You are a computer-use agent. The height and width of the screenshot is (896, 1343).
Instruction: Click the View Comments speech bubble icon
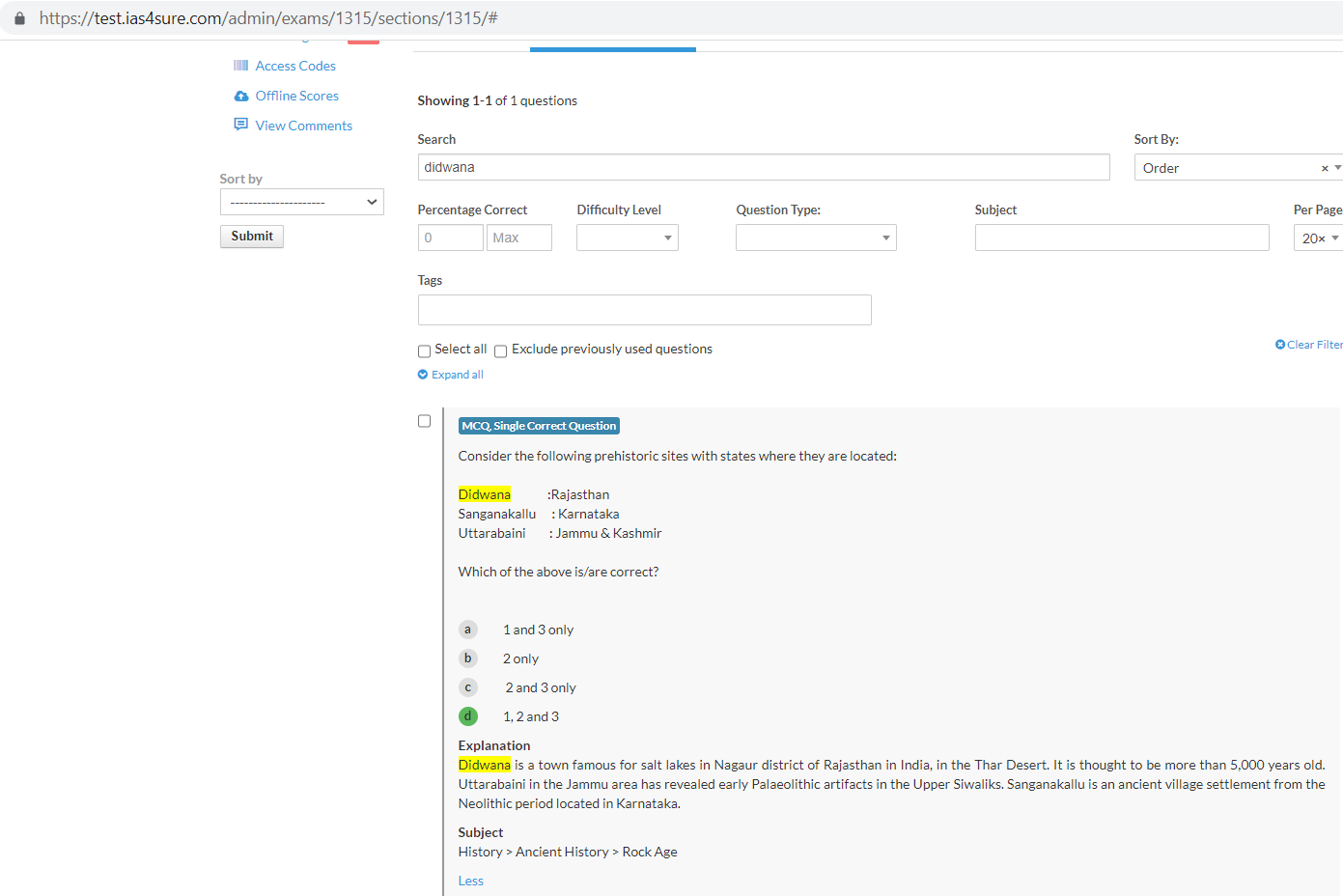[x=241, y=125]
